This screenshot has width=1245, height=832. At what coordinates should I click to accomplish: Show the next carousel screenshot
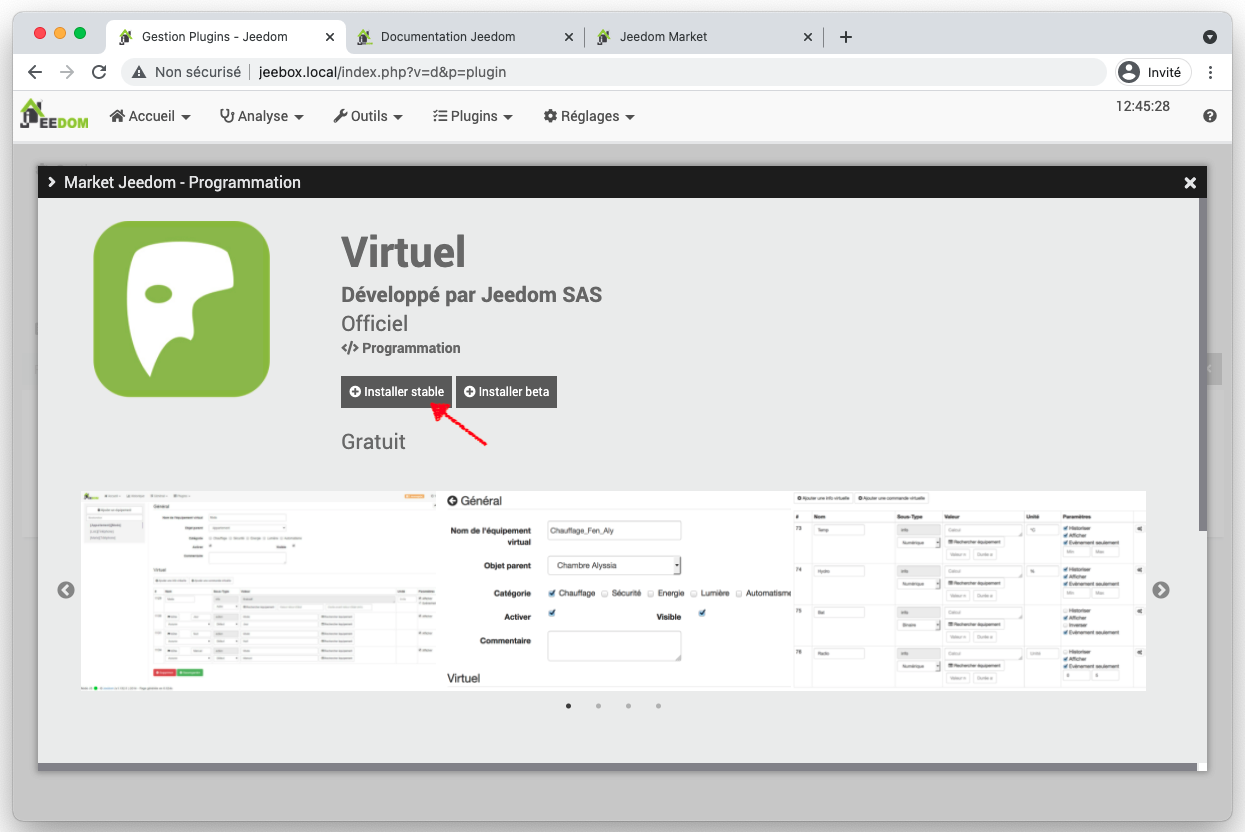1160,590
